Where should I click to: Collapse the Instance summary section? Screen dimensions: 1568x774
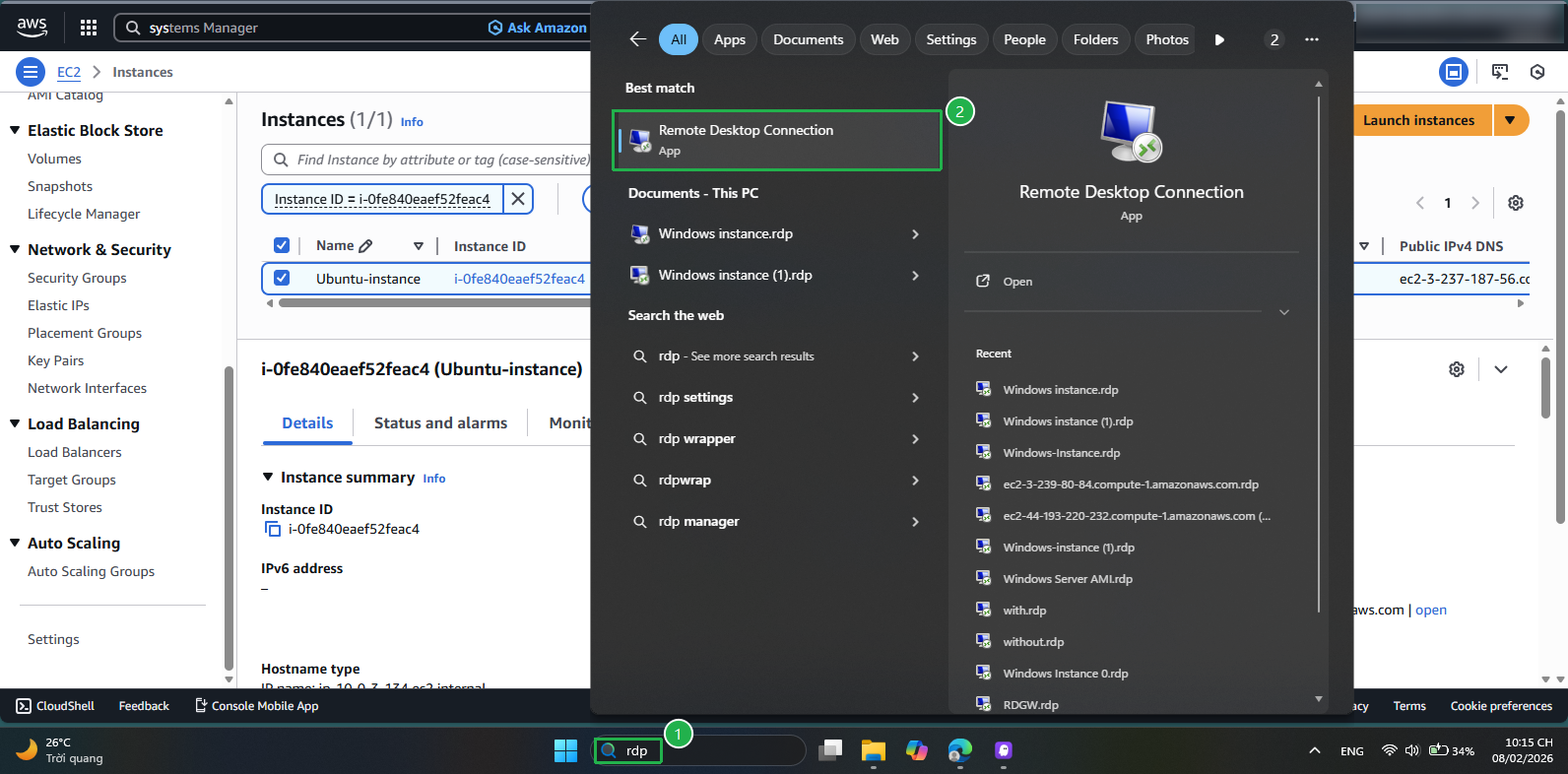click(268, 477)
